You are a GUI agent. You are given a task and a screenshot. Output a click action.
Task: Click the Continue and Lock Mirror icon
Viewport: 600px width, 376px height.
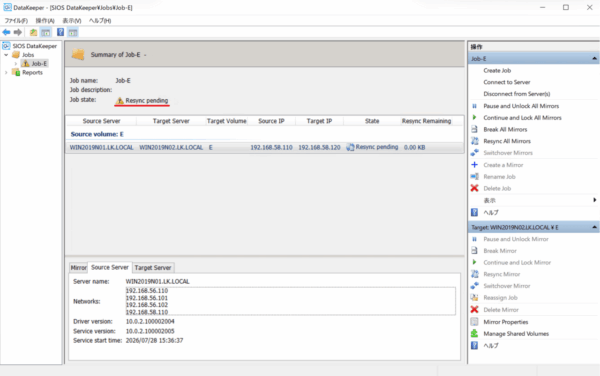474,262
